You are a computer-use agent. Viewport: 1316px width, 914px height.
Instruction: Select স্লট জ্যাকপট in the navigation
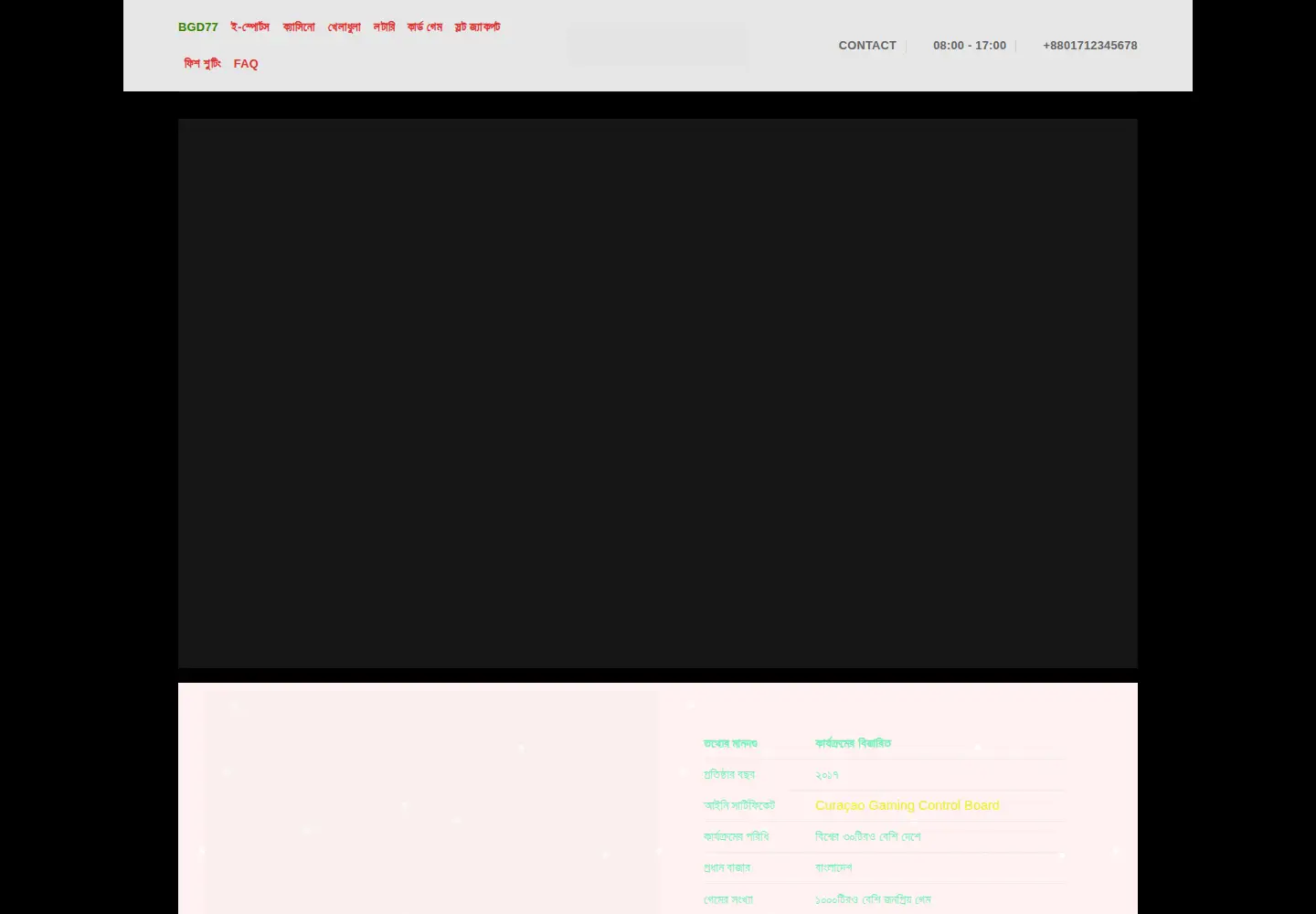pos(477,27)
